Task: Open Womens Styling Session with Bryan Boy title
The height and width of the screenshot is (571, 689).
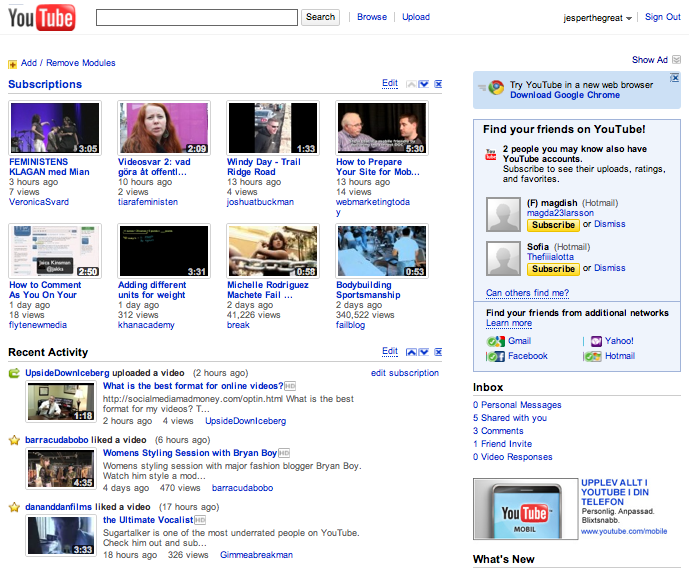Action: (190, 453)
